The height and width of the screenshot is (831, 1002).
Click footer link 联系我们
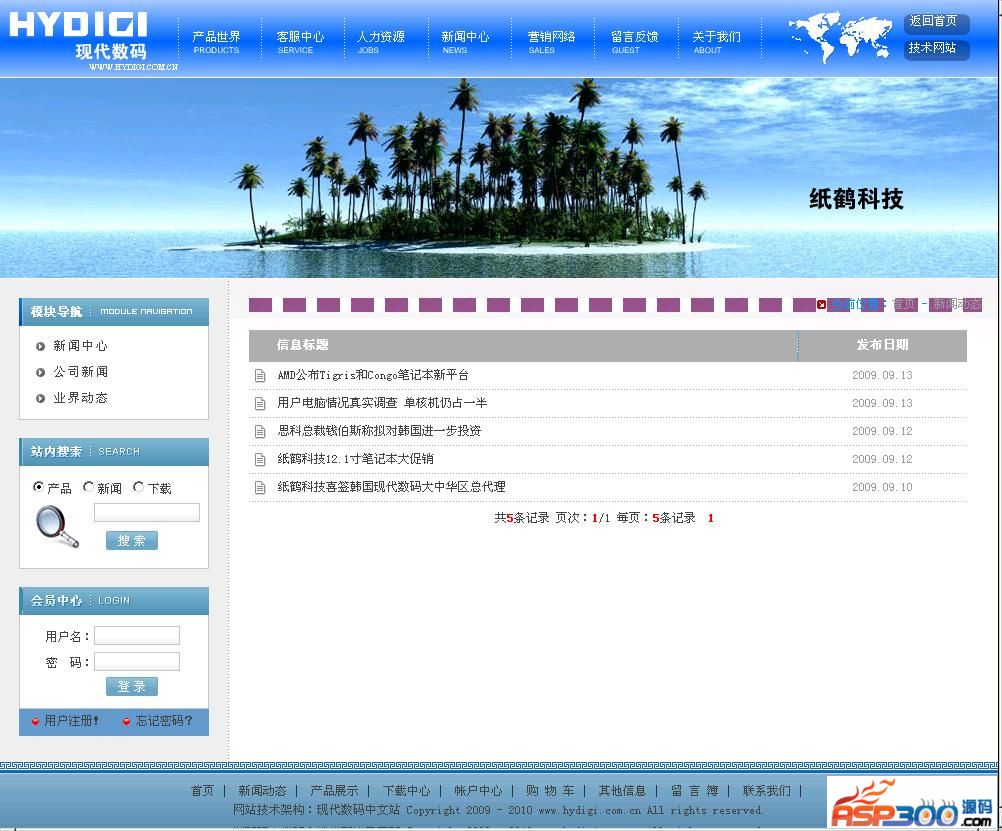[767, 791]
